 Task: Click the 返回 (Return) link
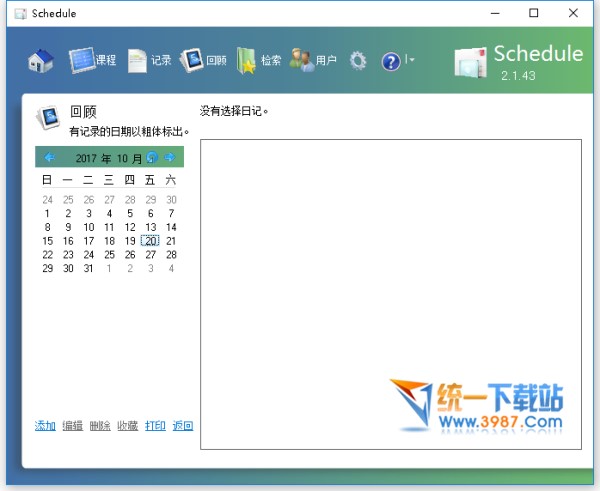(x=183, y=426)
